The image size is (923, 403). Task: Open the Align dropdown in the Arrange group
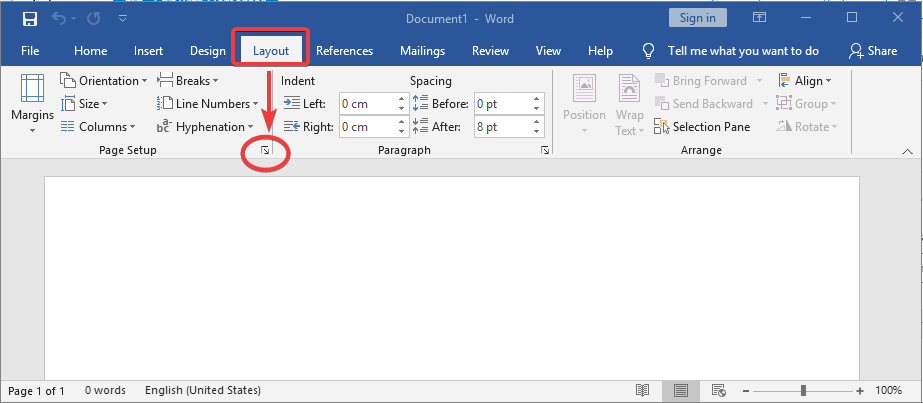[804, 81]
